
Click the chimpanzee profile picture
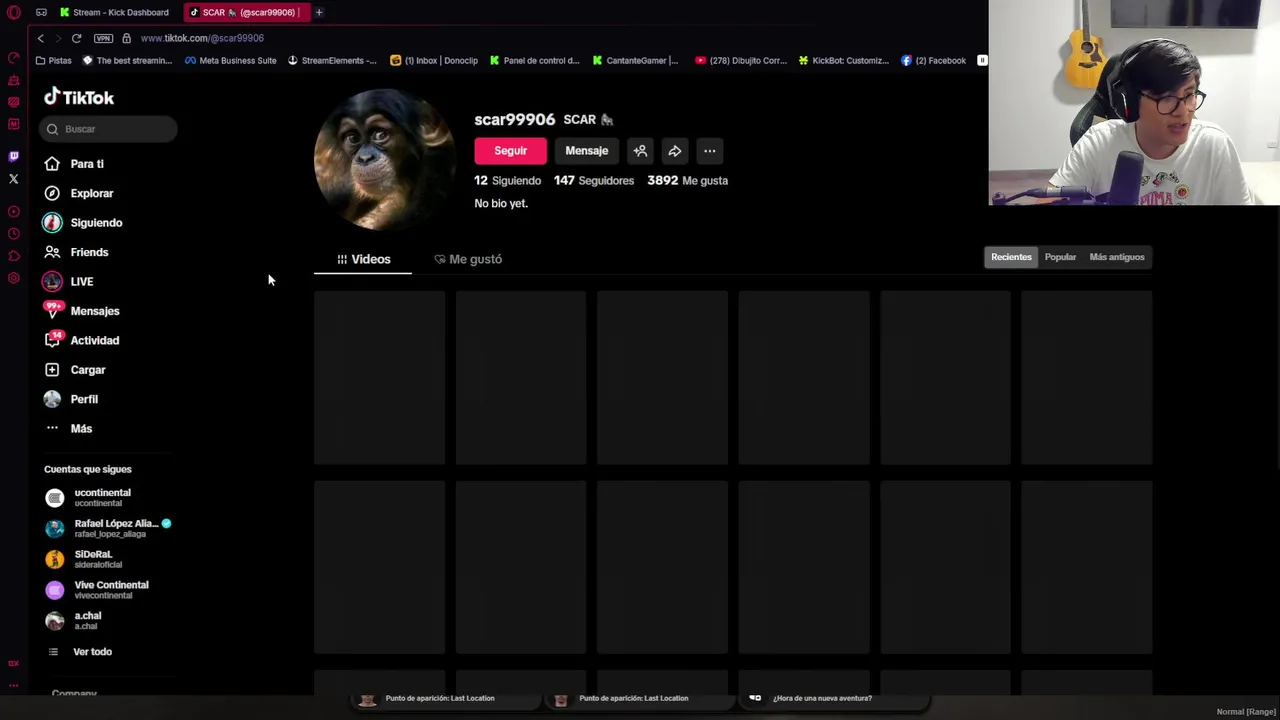pyautogui.click(x=385, y=160)
